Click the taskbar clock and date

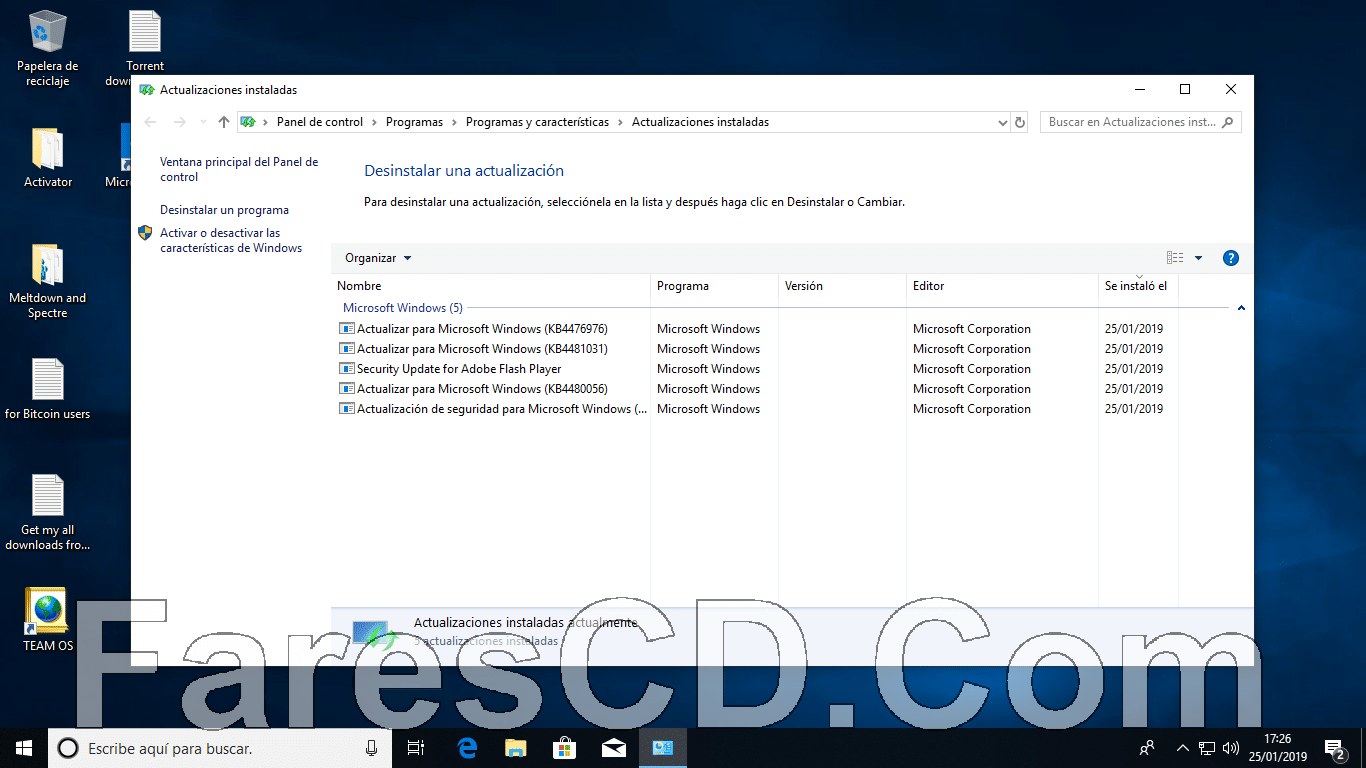1277,748
